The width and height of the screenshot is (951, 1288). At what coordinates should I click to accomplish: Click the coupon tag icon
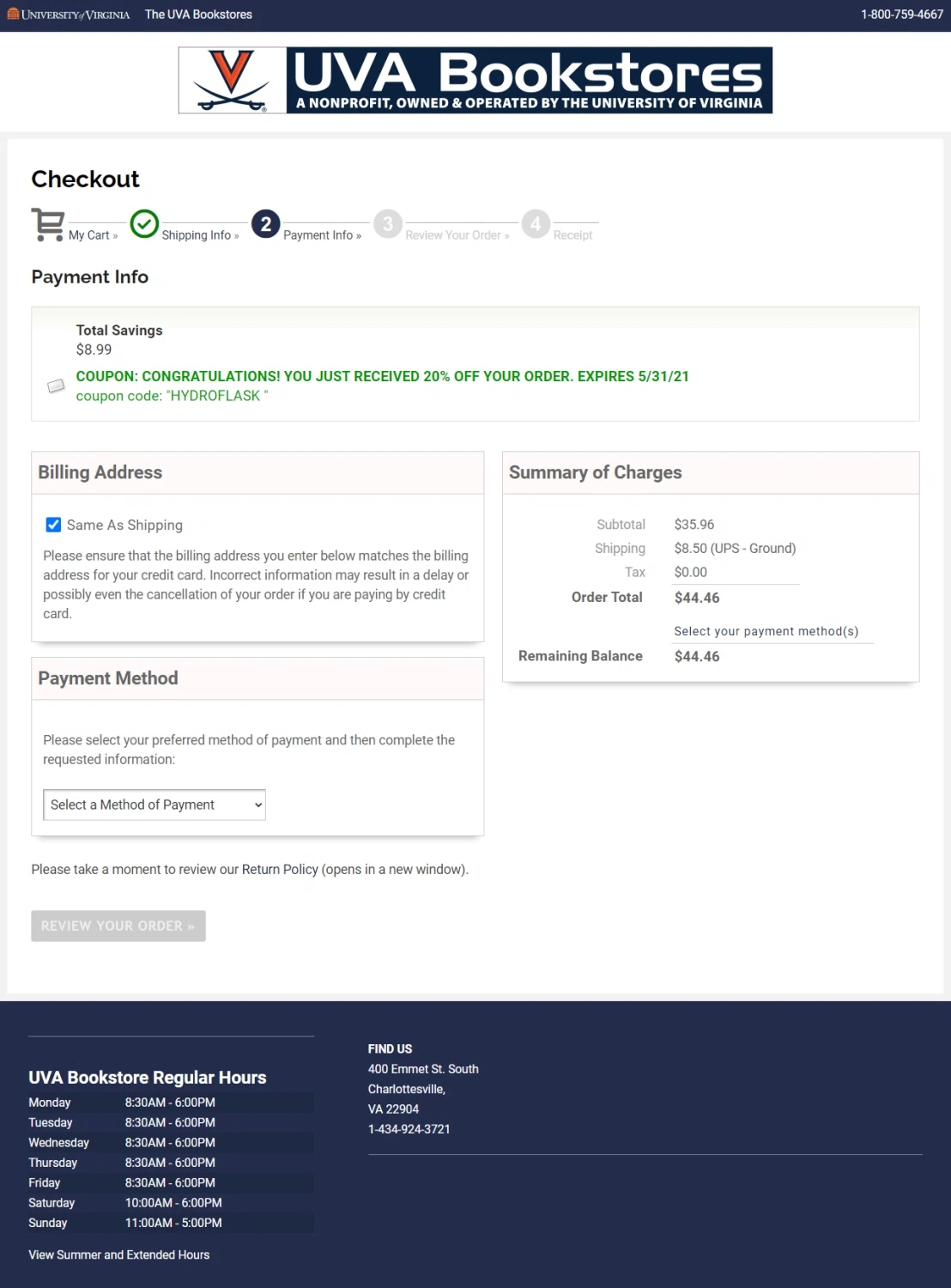coord(56,386)
